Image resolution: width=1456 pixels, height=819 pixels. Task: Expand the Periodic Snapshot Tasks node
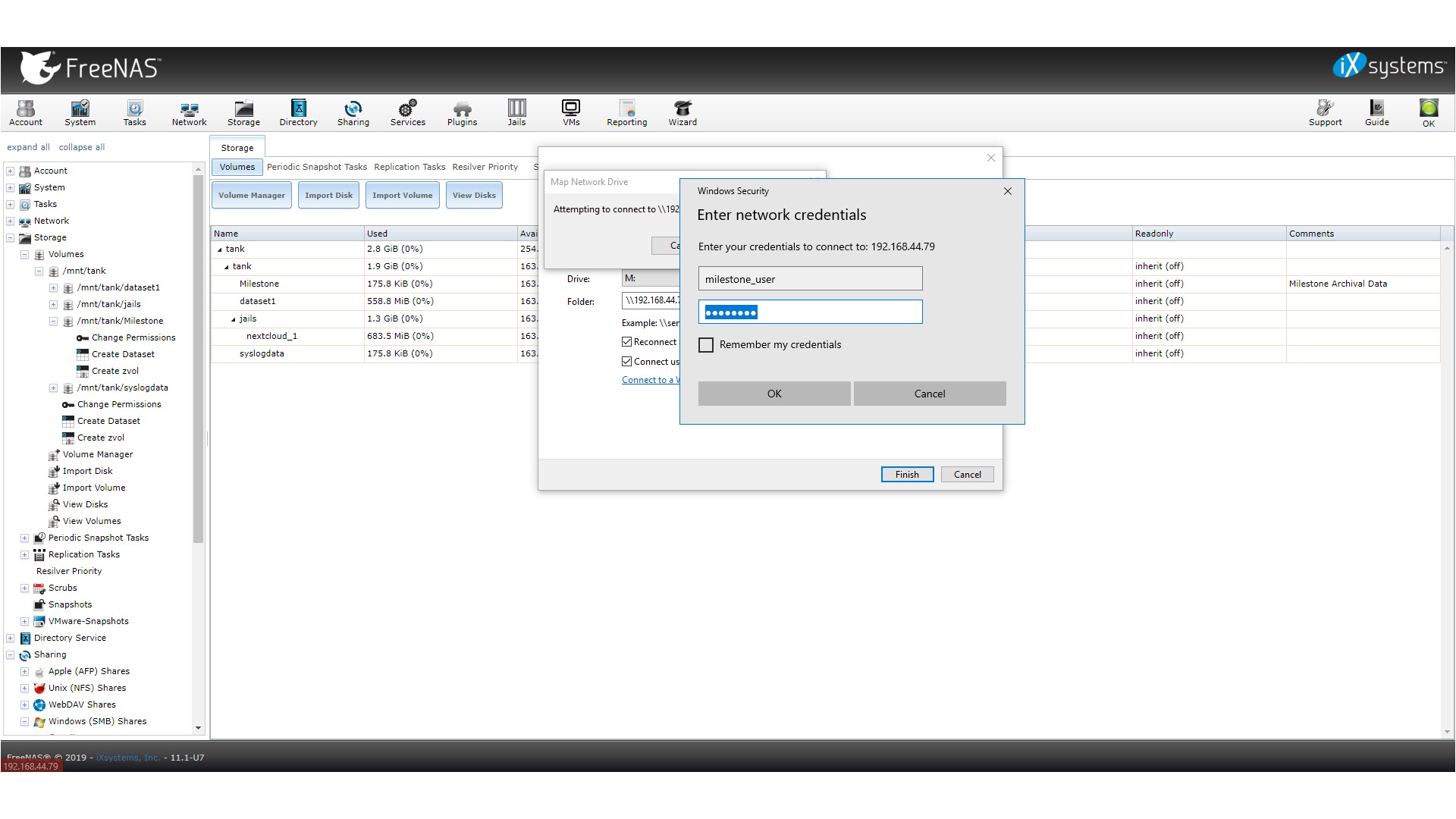click(x=24, y=538)
